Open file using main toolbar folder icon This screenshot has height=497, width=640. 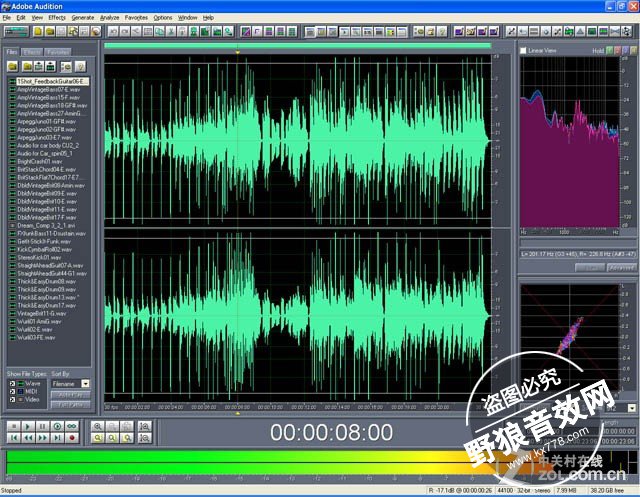(x=50, y=31)
